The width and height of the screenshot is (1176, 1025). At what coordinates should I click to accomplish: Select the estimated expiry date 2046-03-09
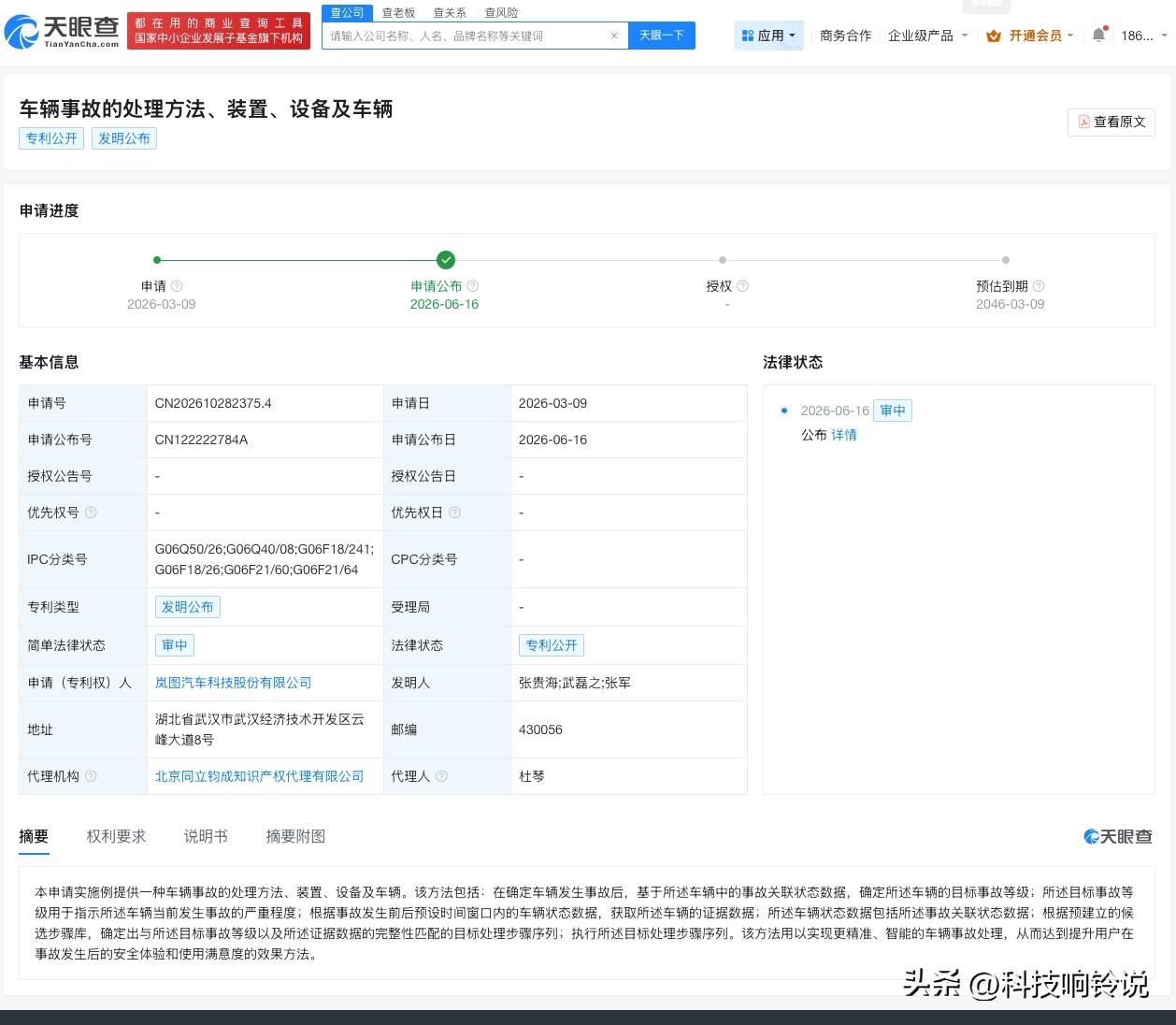(1010, 304)
